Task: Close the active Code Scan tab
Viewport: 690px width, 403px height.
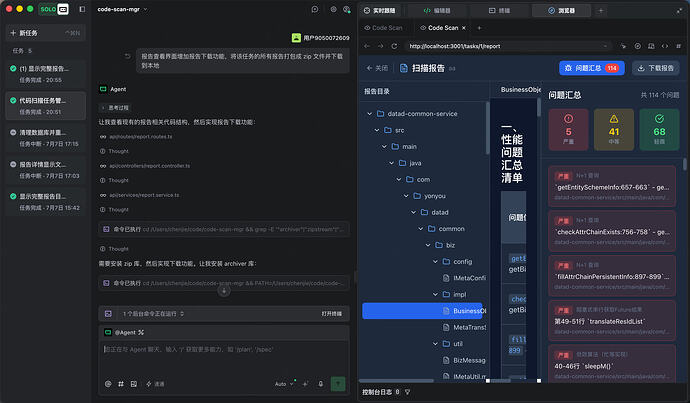Action: point(463,28)
